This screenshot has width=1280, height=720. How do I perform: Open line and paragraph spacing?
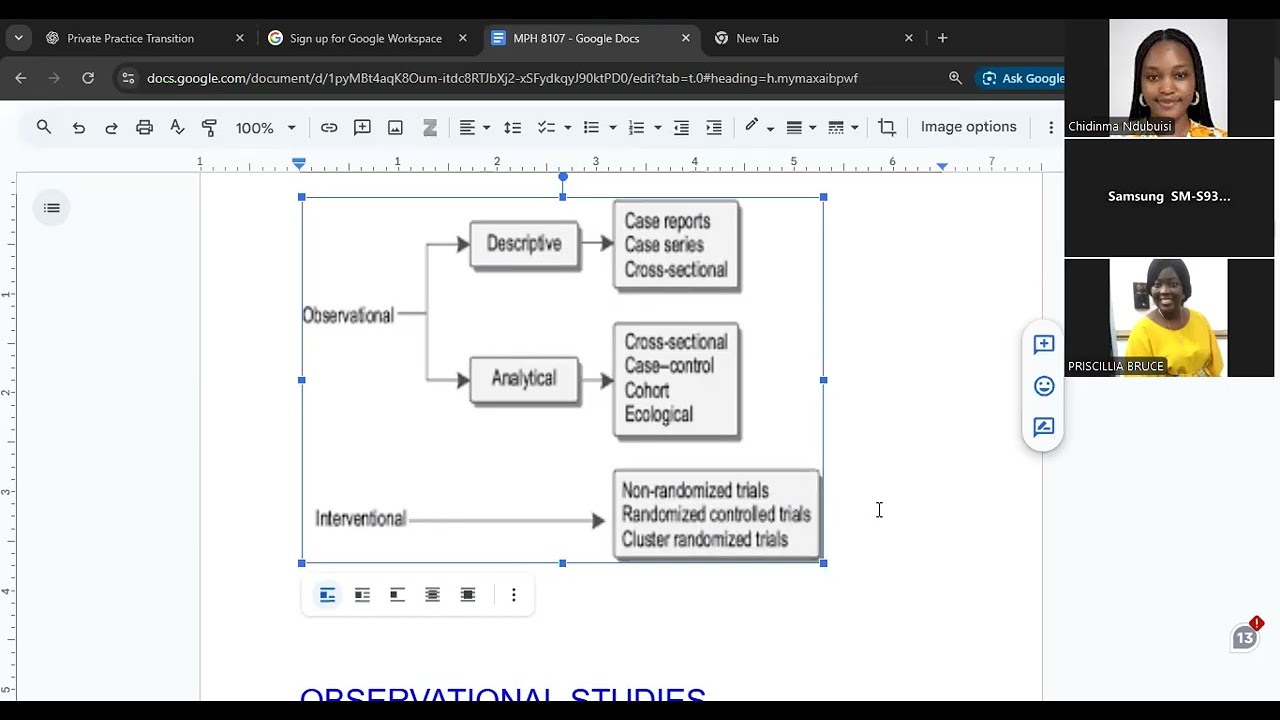[512, 127]
